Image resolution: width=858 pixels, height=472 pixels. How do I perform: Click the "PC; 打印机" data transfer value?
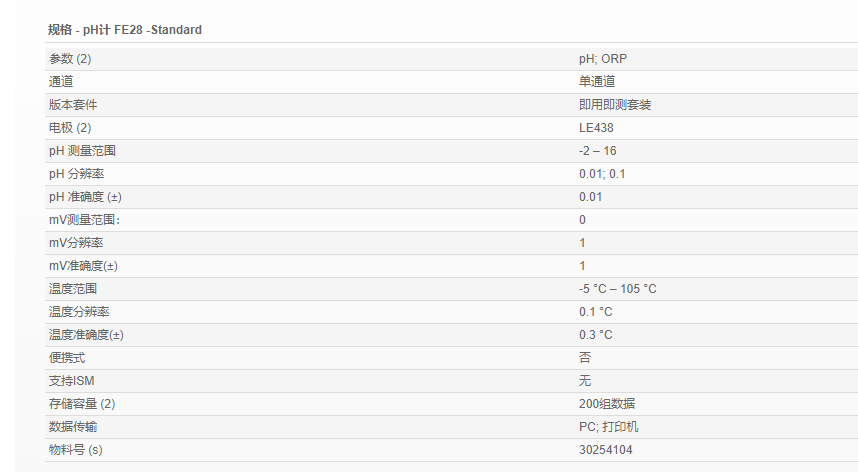point(609,427)
